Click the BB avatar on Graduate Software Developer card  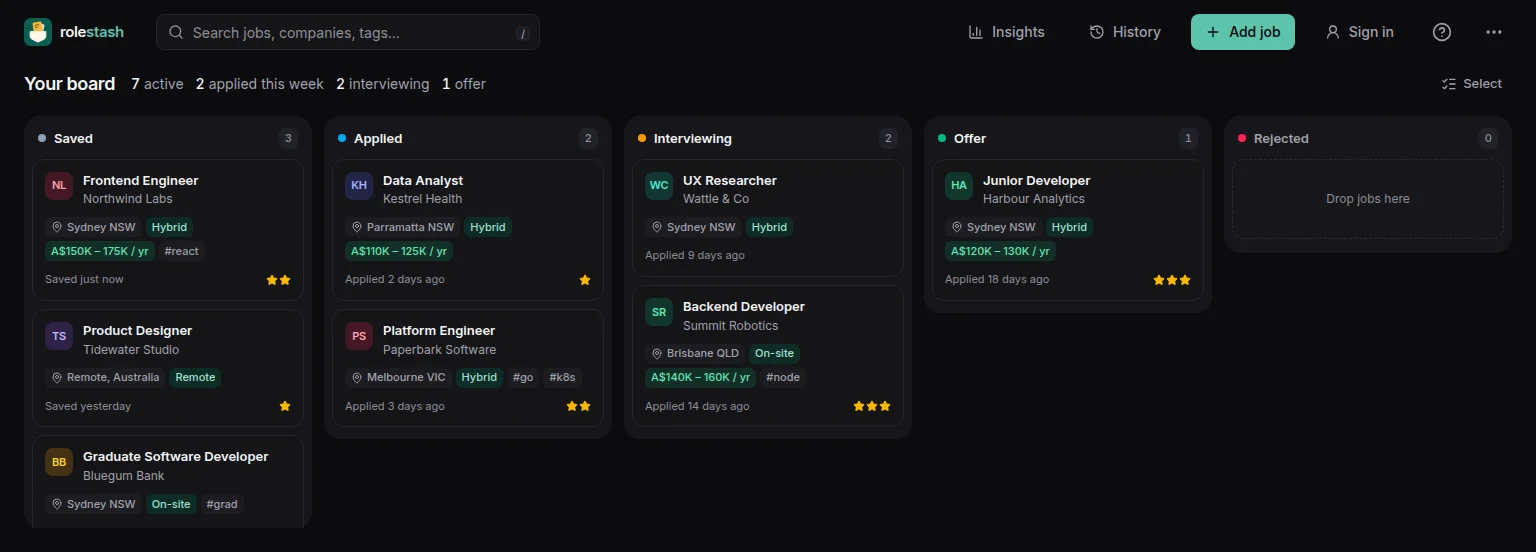[59, 462]
